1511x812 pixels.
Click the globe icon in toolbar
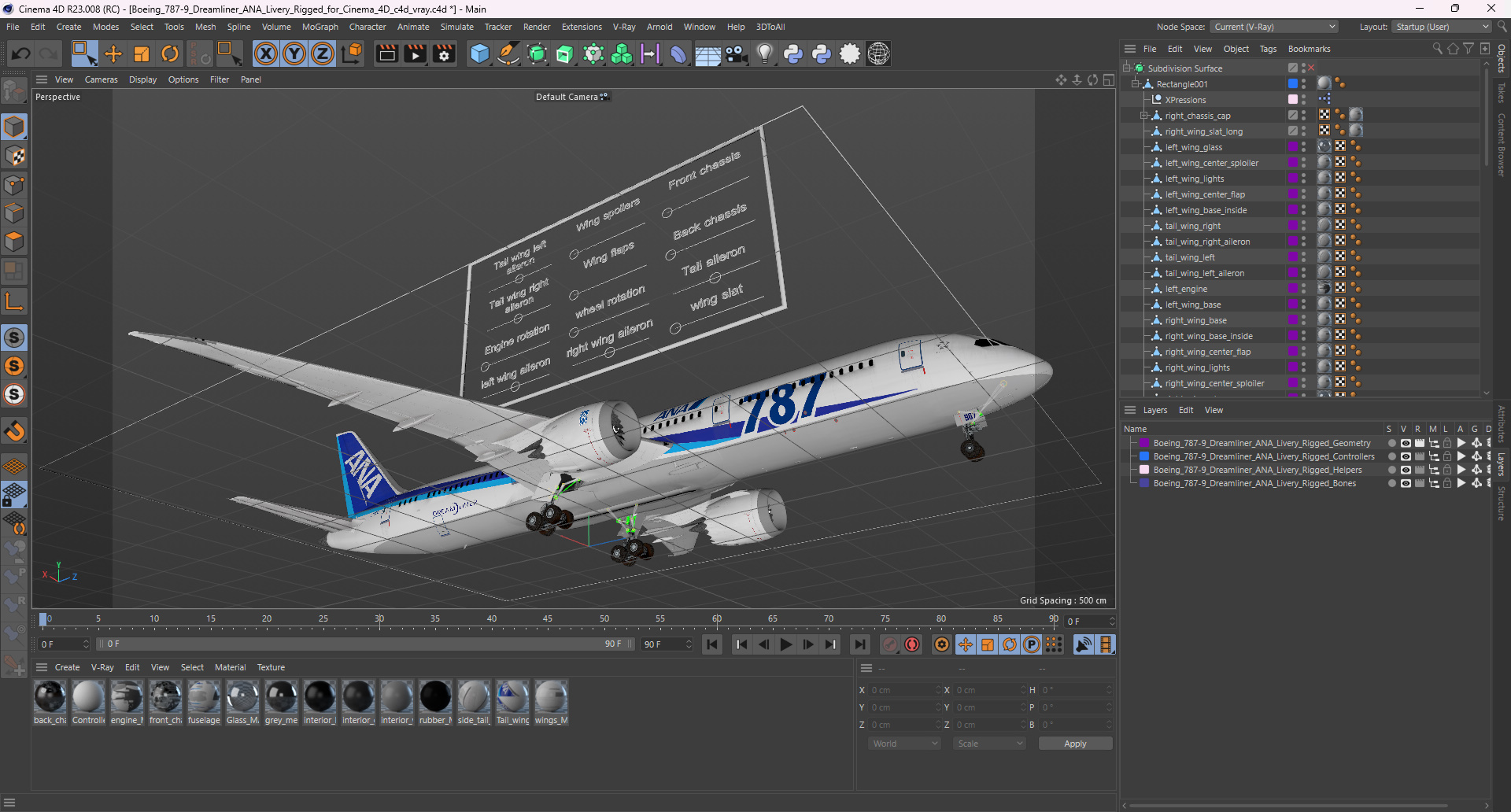878,54
